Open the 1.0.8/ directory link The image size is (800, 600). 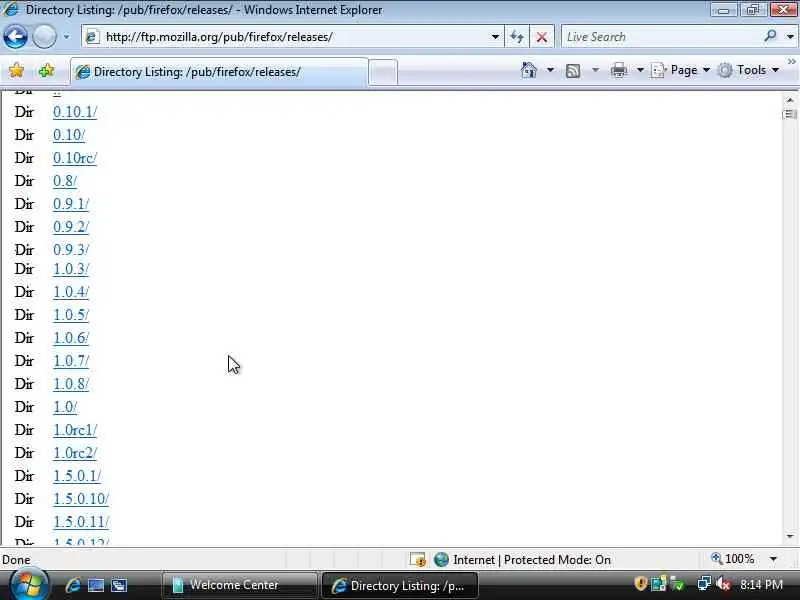[x=71, y=384]
